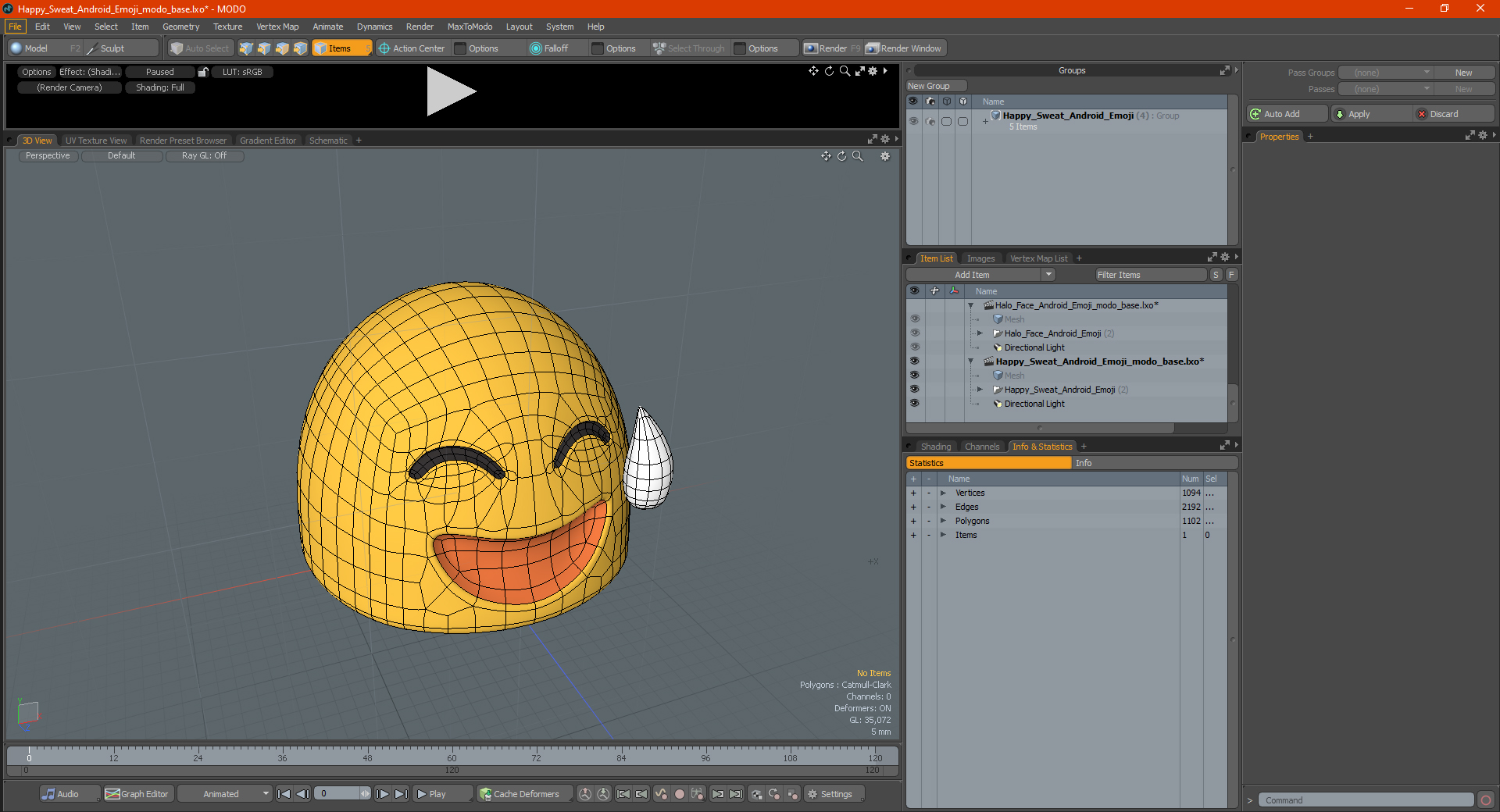Click the Apply button

click(x=1371, y=114)
